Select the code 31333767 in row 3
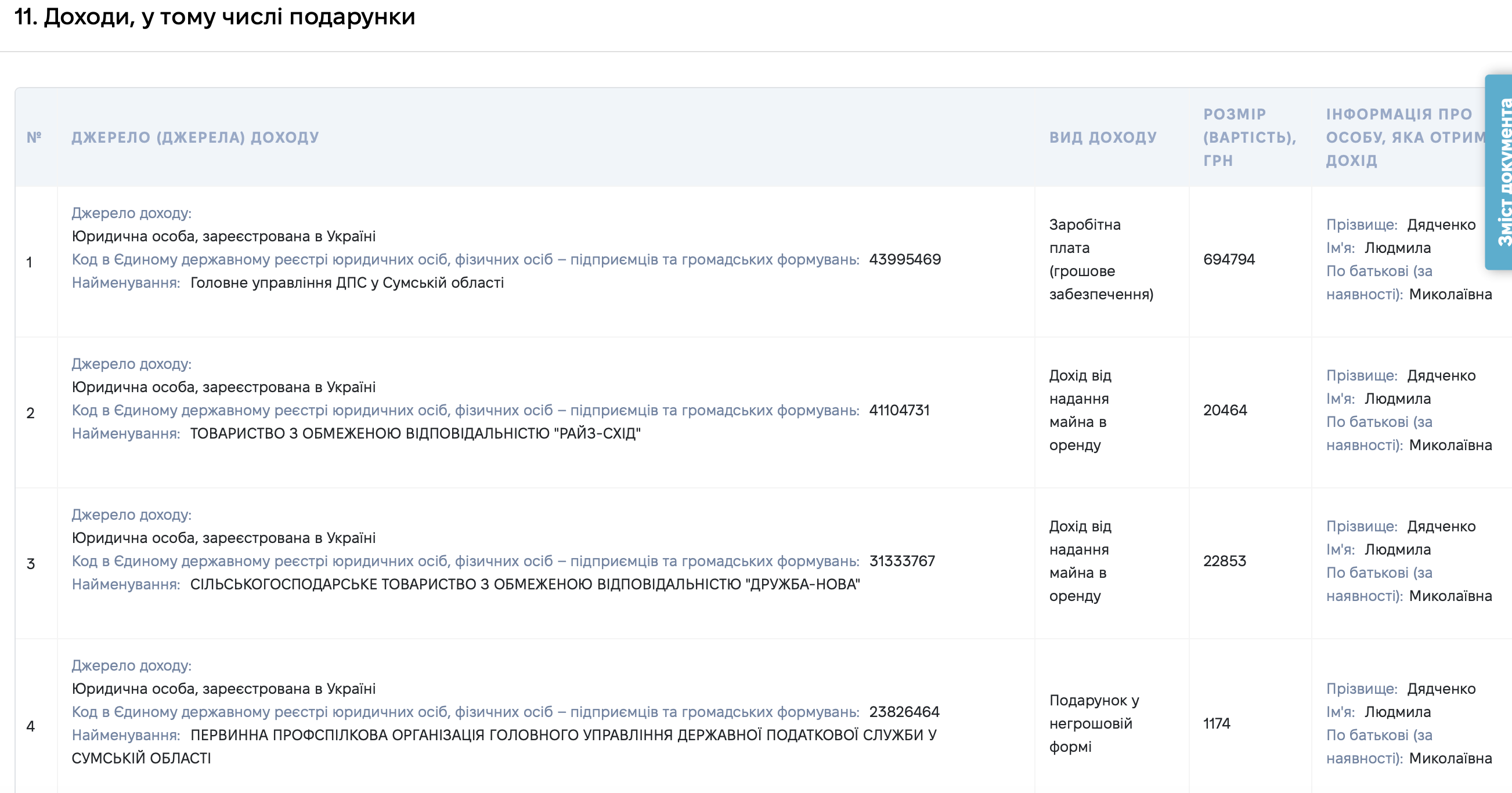1512x793 pixels. (902, 561)
